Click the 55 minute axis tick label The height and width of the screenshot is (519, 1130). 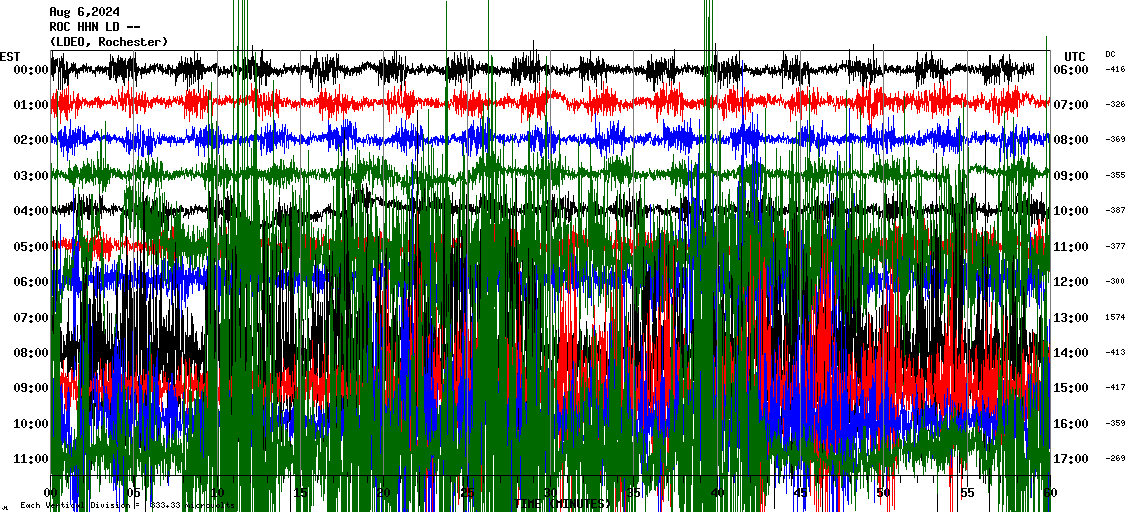(967, 493)
